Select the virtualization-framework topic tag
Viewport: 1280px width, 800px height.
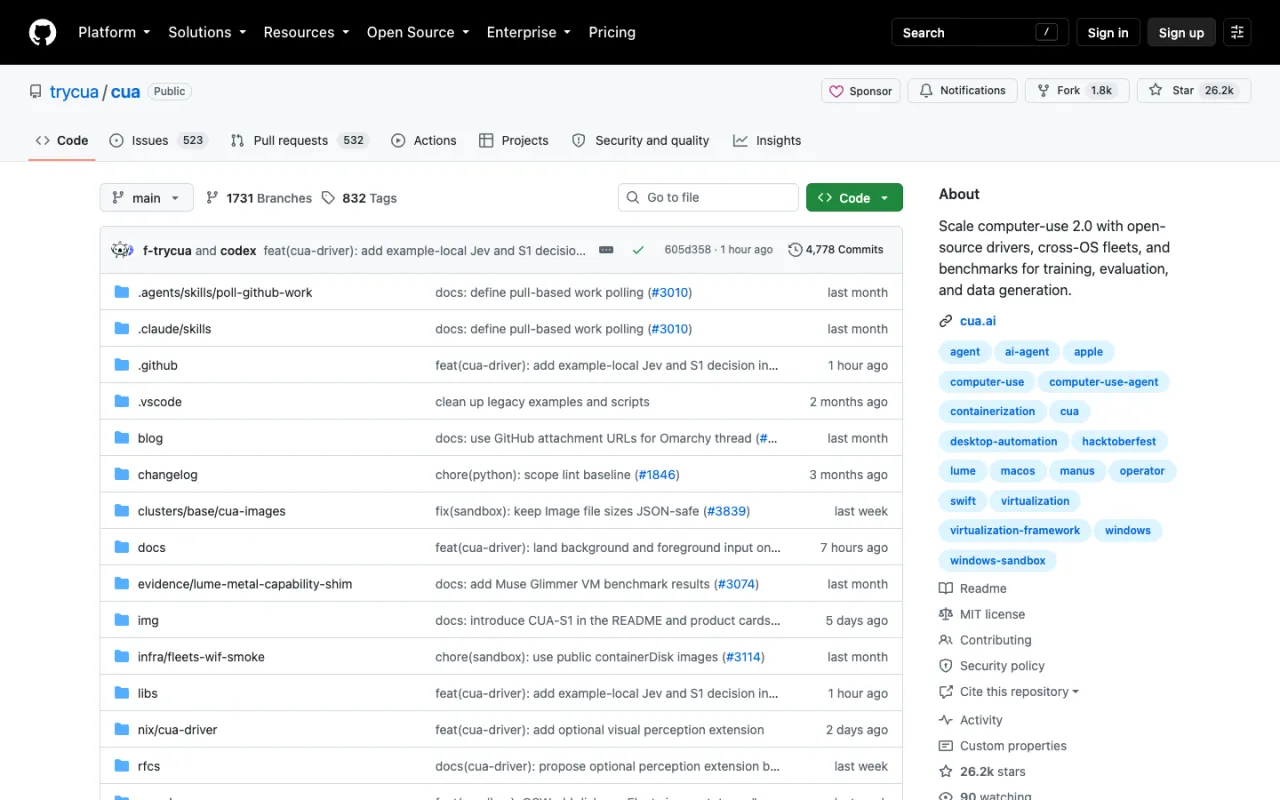(x=1015, y=531)
